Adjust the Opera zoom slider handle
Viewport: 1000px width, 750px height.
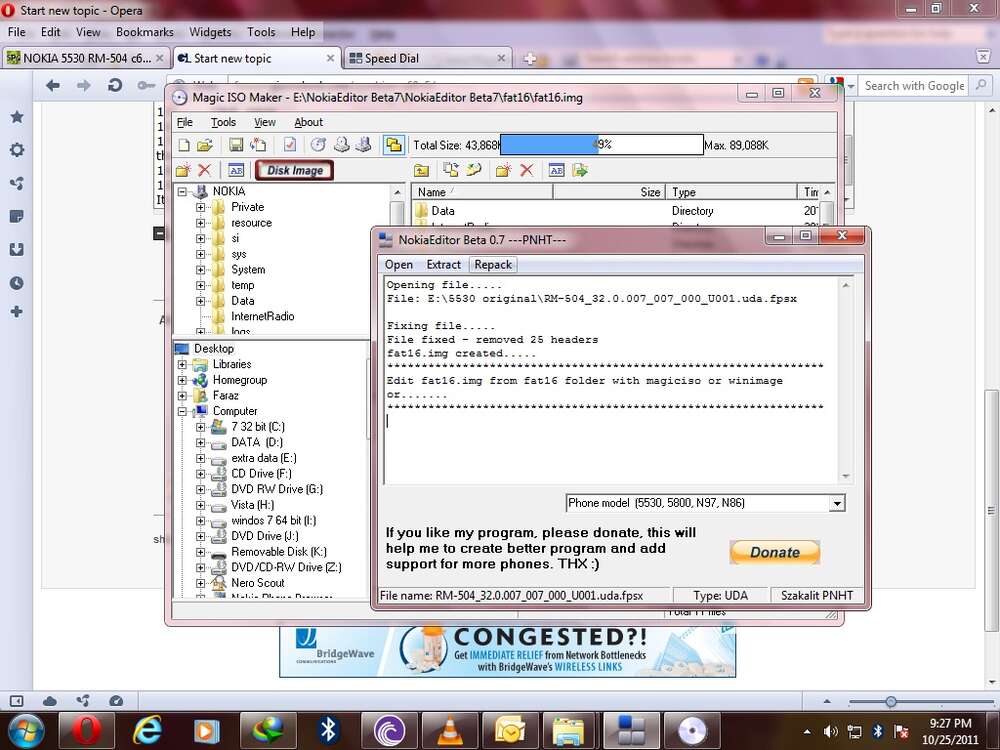click(891, 702)
